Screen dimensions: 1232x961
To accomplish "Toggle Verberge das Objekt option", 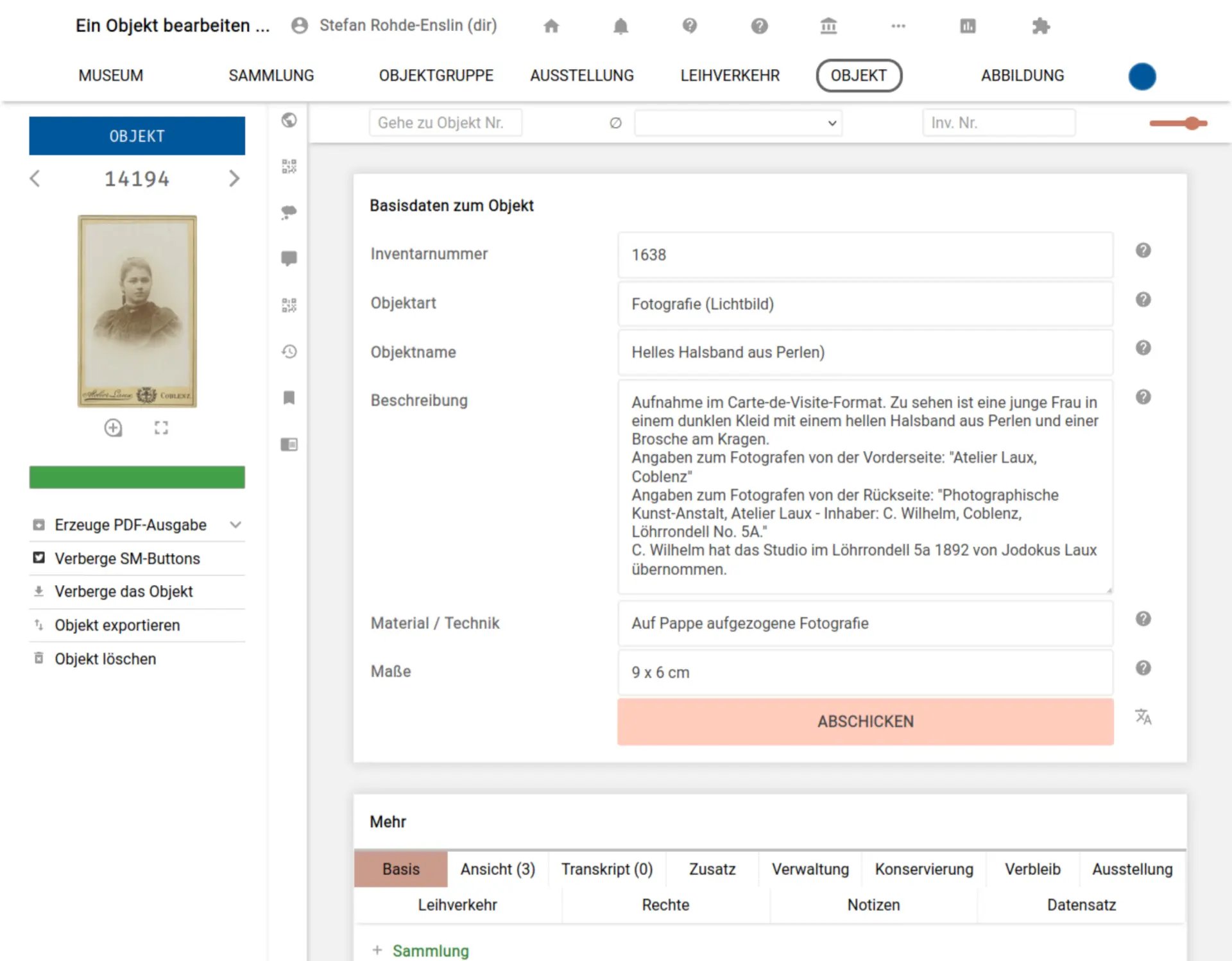I will (x=123, y=591).
